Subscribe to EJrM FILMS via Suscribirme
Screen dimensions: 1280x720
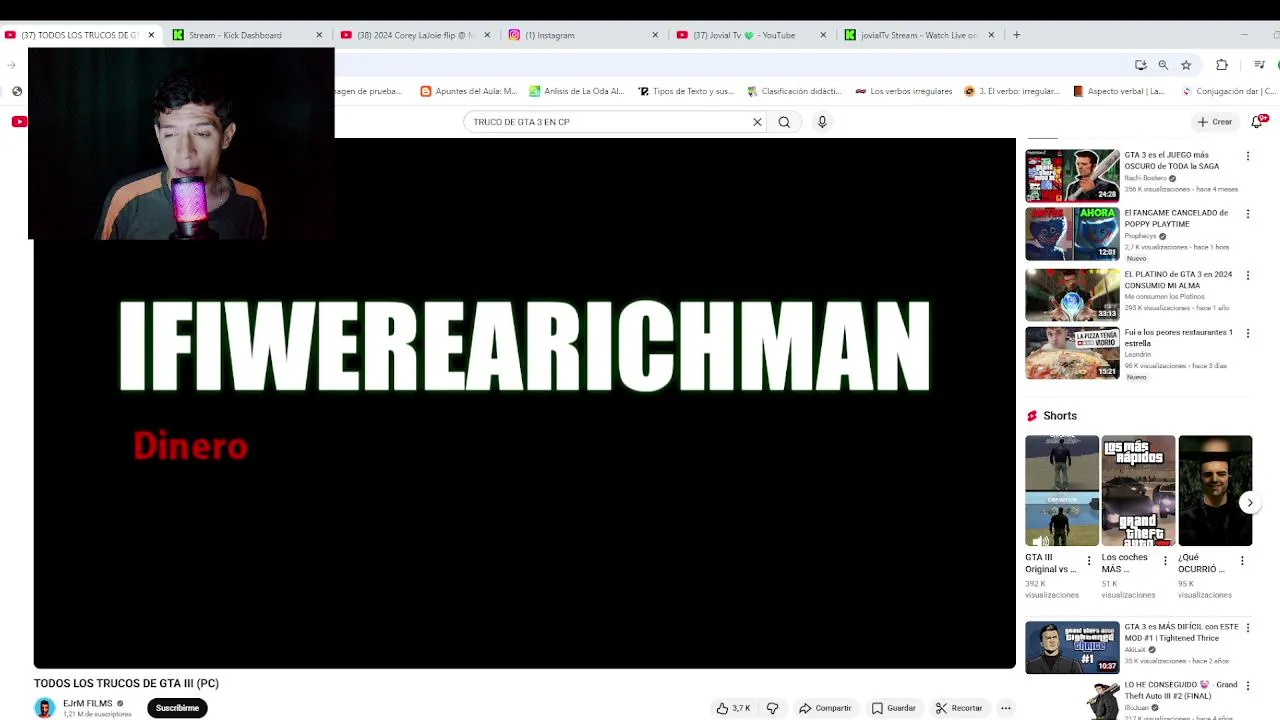coord(177,708)
